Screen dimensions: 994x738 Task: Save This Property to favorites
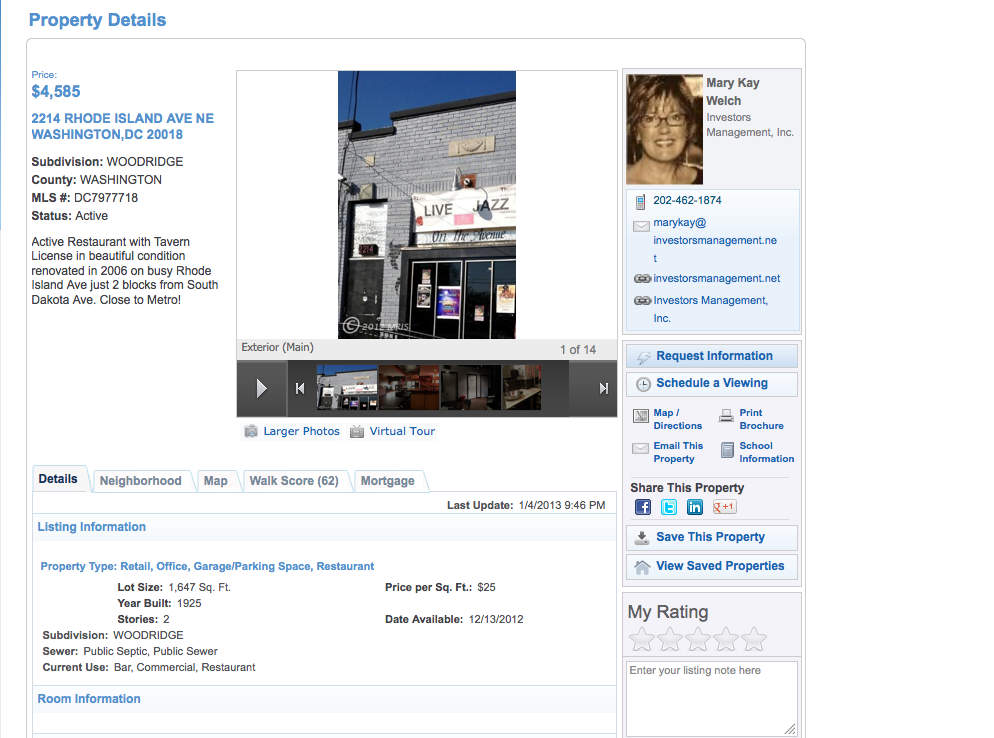[x=710, y=537]
